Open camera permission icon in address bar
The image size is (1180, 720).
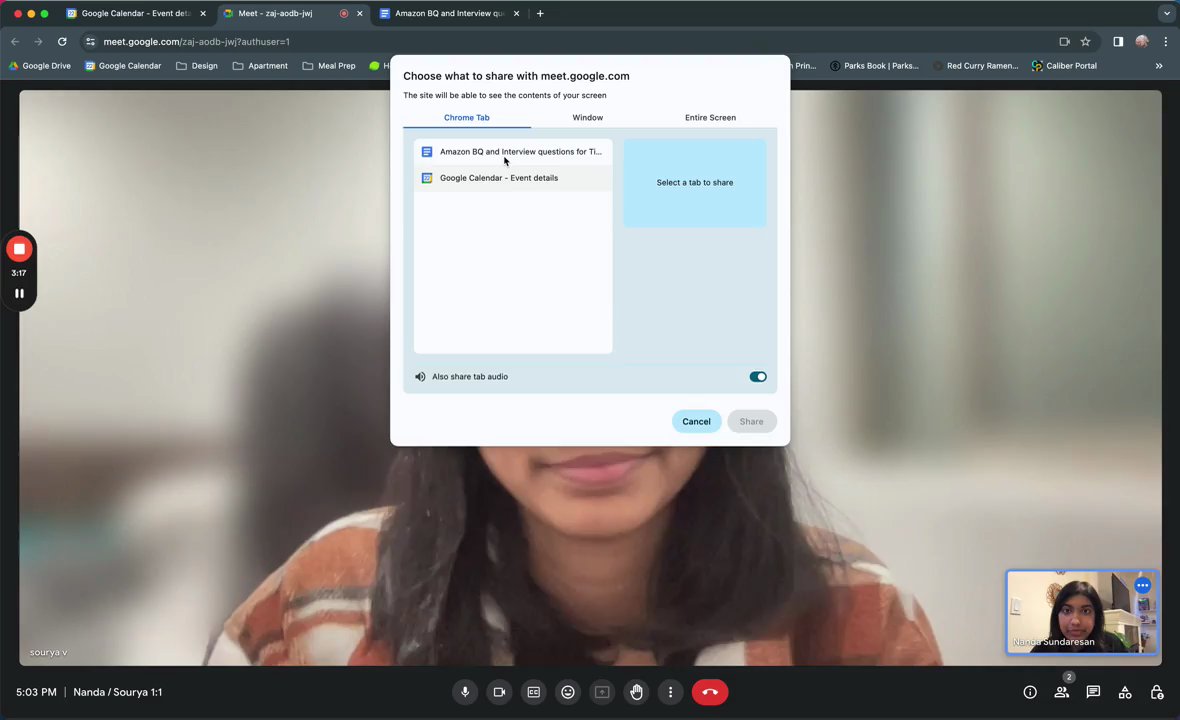point(1064,42)
